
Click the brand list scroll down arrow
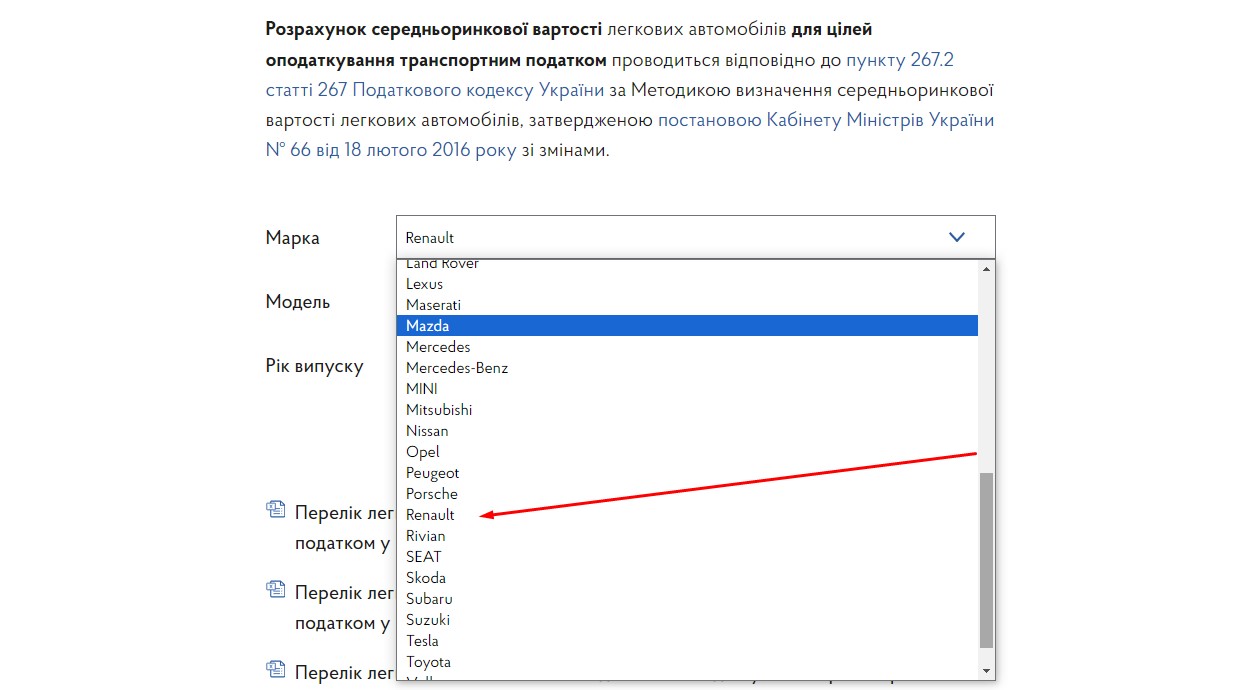pyautogui.click(x=987, y=670)
